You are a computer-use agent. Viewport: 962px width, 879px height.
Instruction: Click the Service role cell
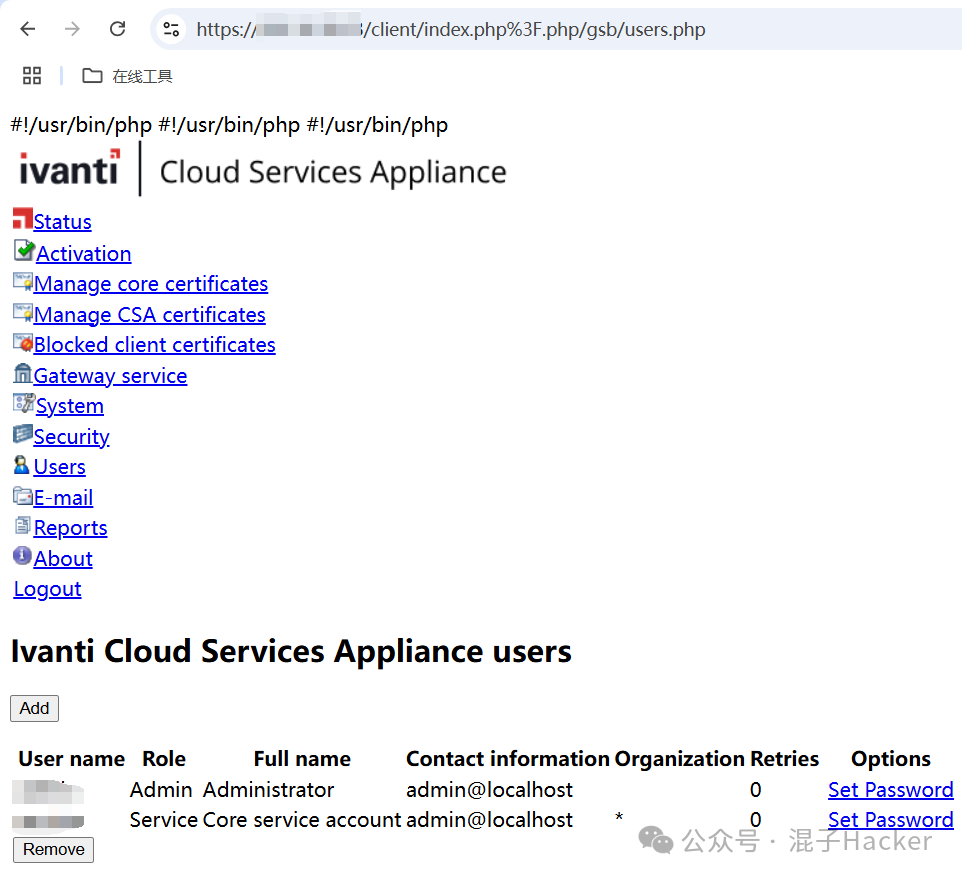[x=163, y=820]
